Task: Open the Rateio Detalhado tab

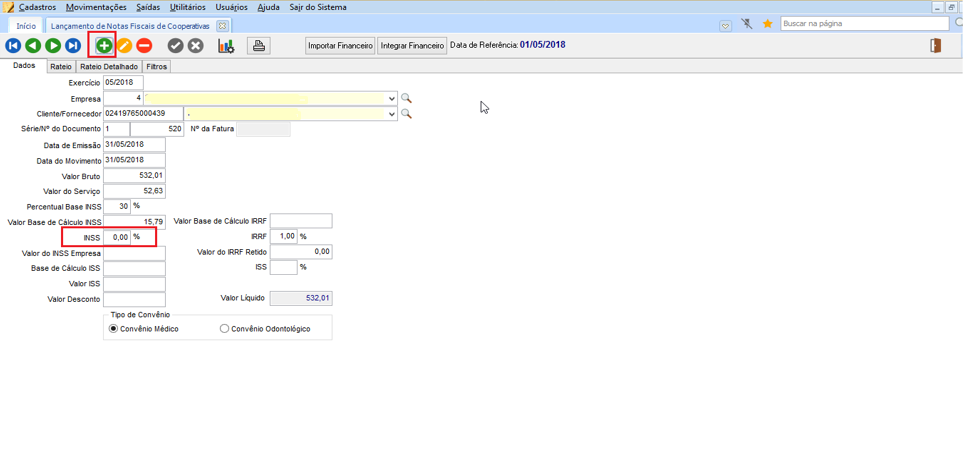Action: pos(109,66)
